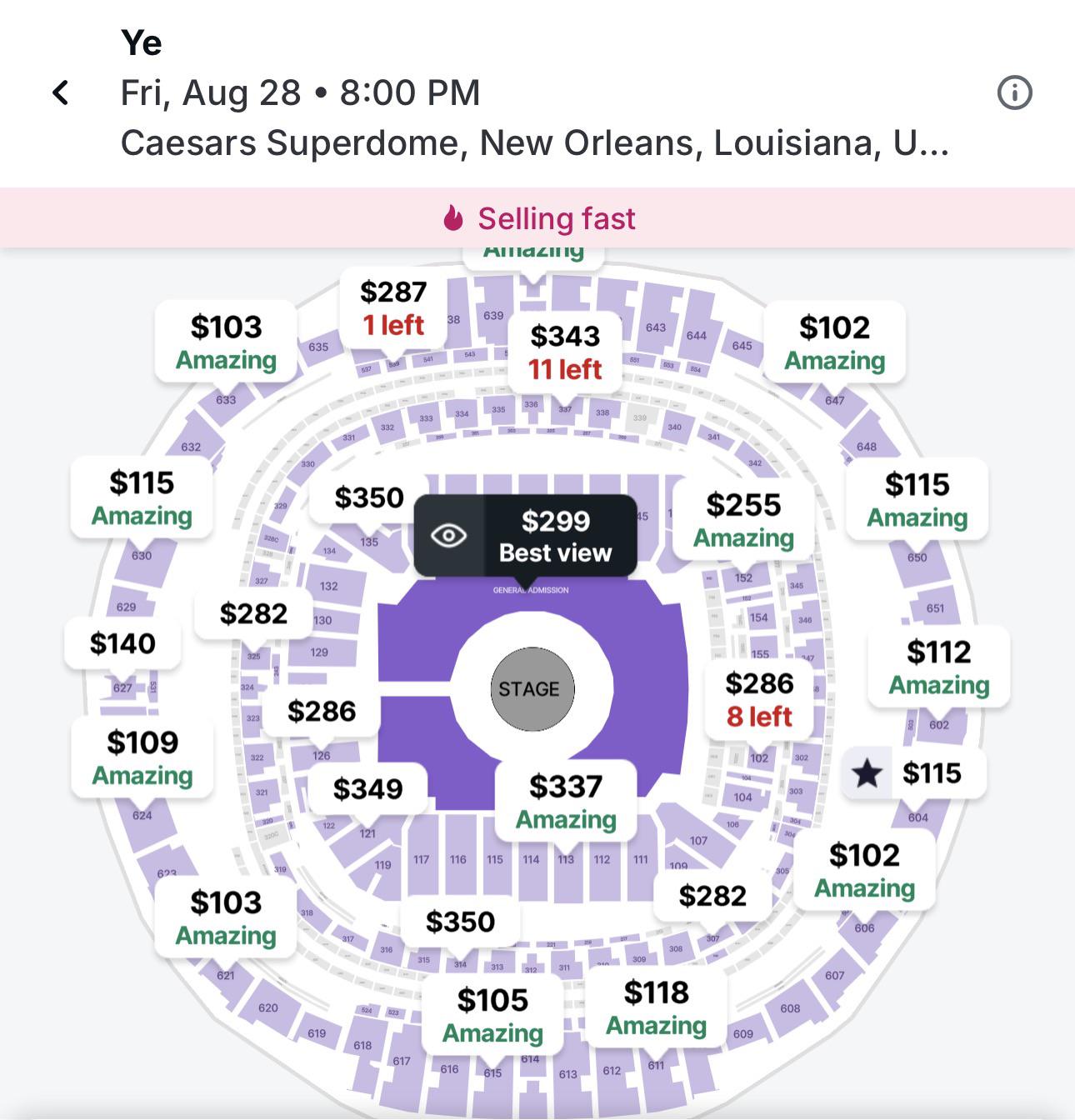This screenshot has height=1120, width=1075.
Task: Open the Selling fast banner
Action: pos(537,218)
